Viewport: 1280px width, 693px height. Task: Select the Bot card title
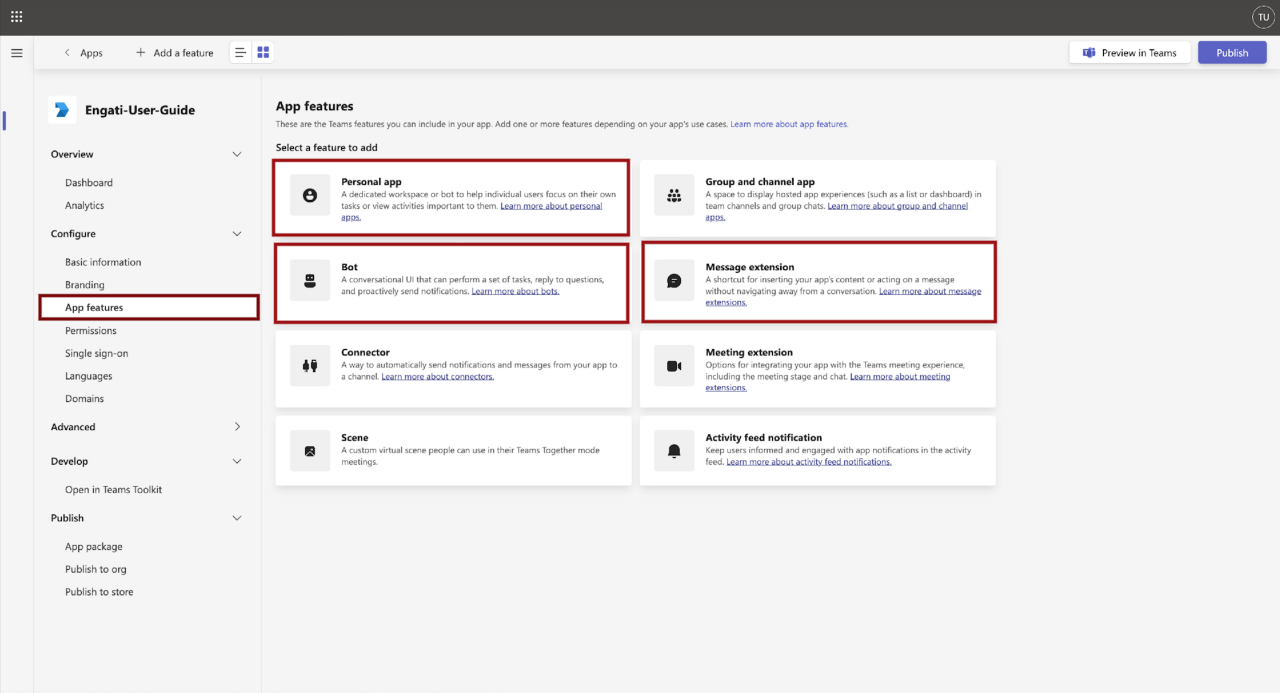[349, 267]
